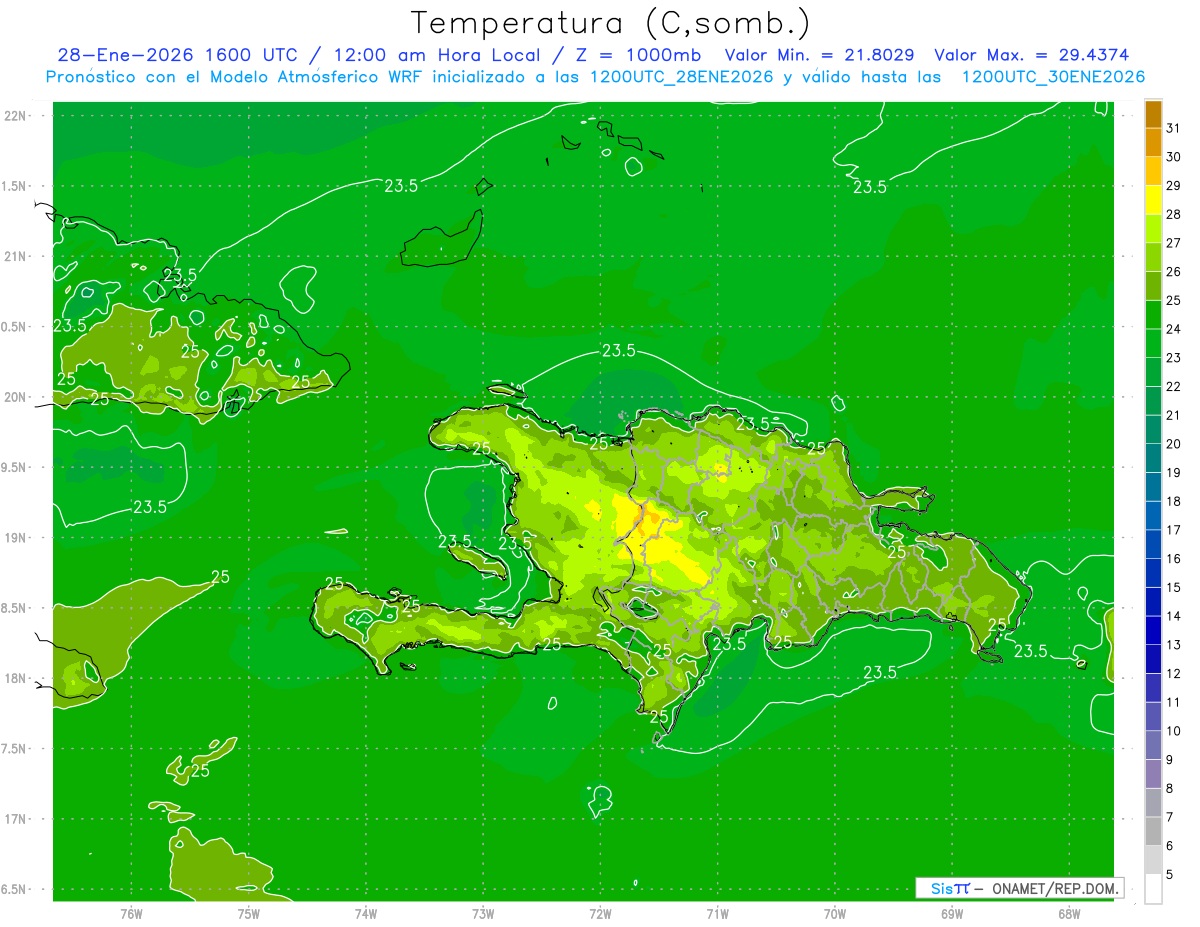Pick the dark orange swatch above legend 31

[x=1153, y=114]
